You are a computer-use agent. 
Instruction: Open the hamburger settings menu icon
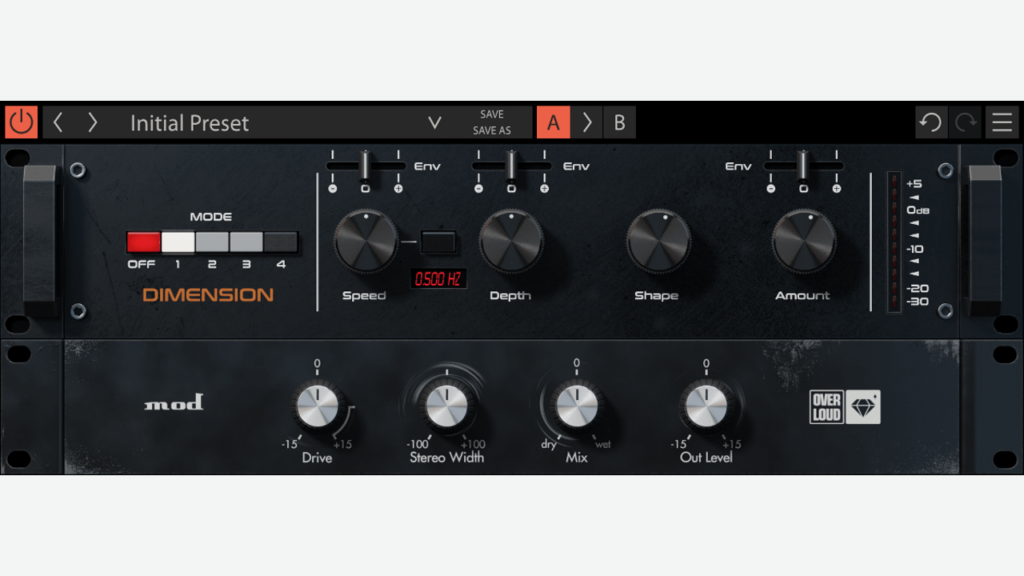click(1002, 122)
